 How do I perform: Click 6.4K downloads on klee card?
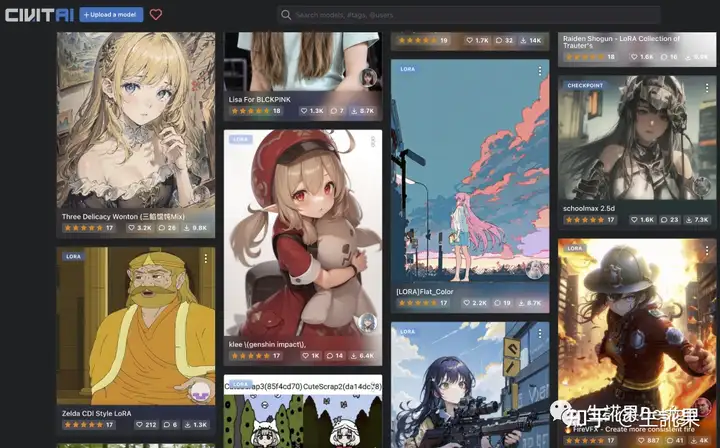pyautogui.click(x=363, y=356)
